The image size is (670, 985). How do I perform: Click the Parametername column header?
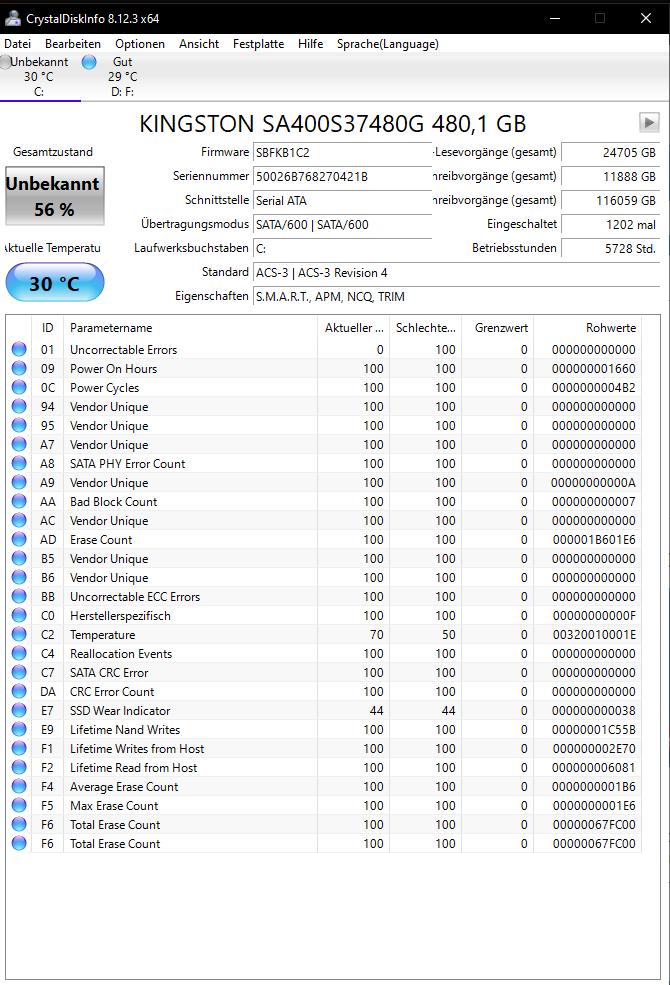pos(190,328)
